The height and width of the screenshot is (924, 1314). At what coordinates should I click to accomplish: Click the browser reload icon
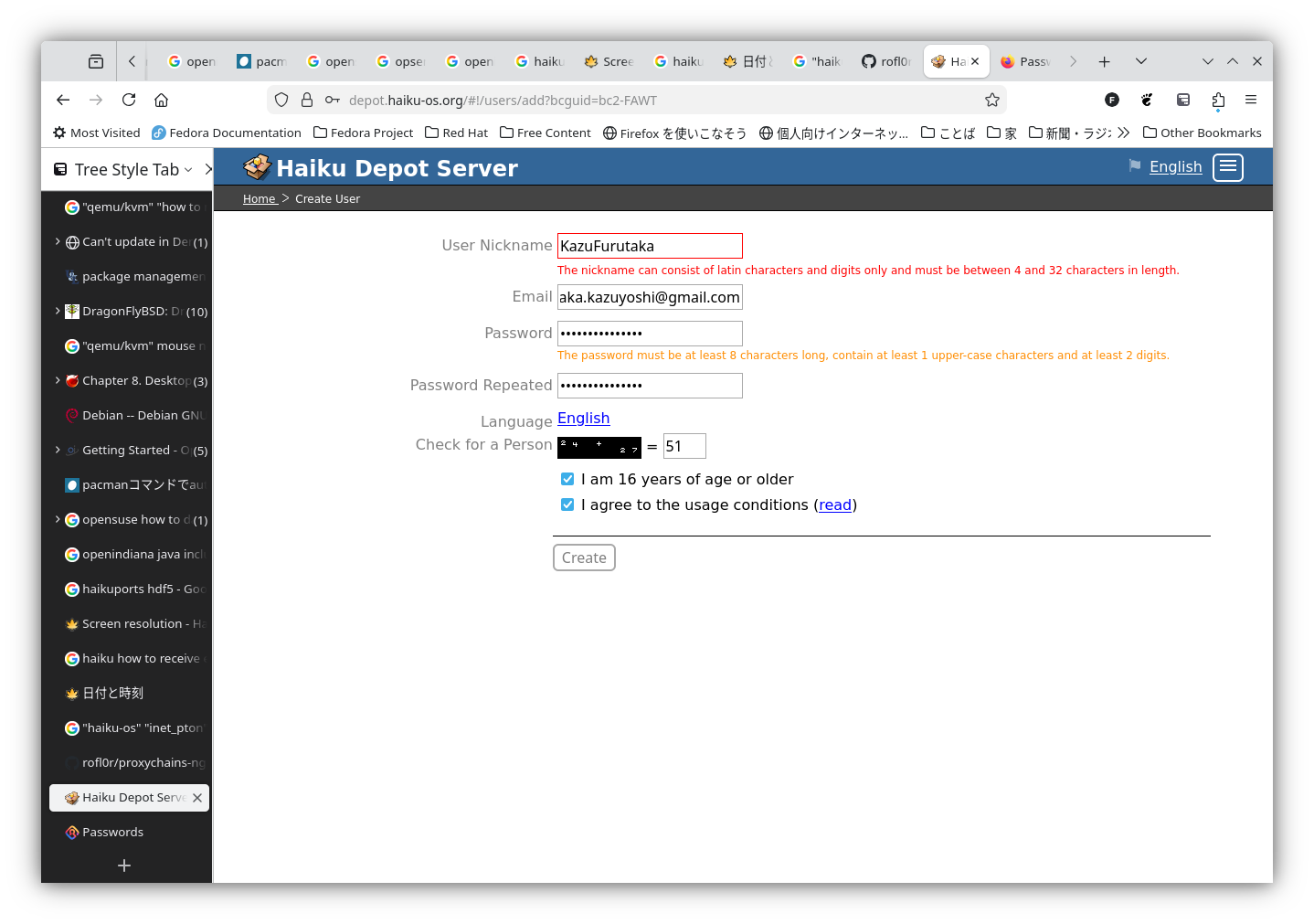129,100
